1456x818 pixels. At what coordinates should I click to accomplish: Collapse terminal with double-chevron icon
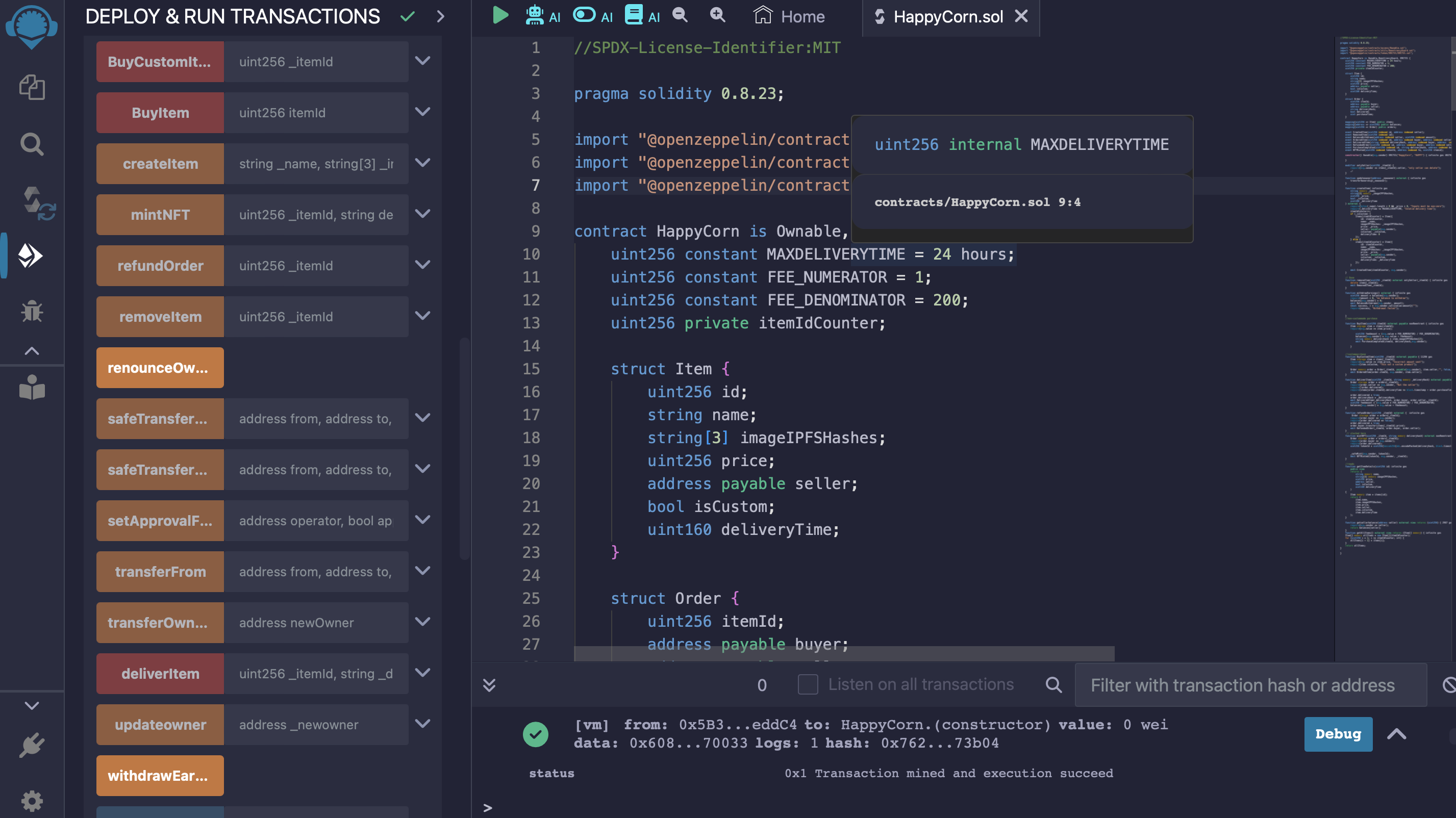point(489,685)
